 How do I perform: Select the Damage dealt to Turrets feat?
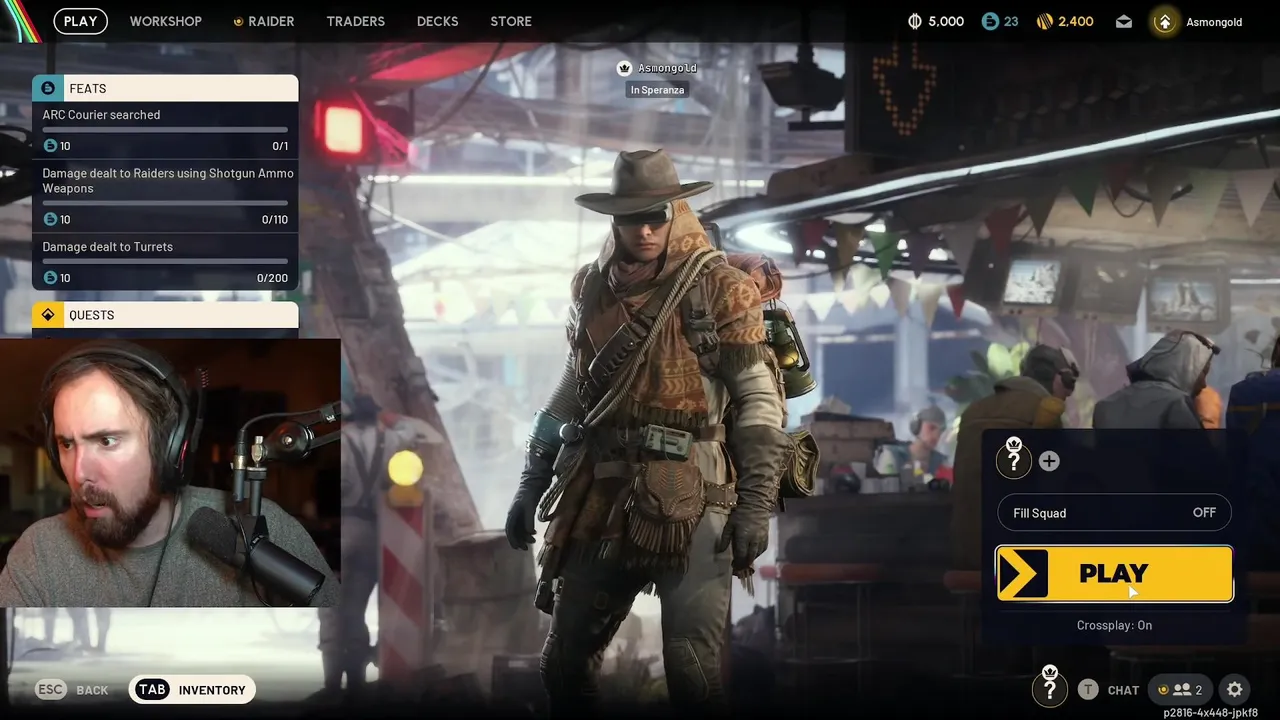click(x=165, y=262)
